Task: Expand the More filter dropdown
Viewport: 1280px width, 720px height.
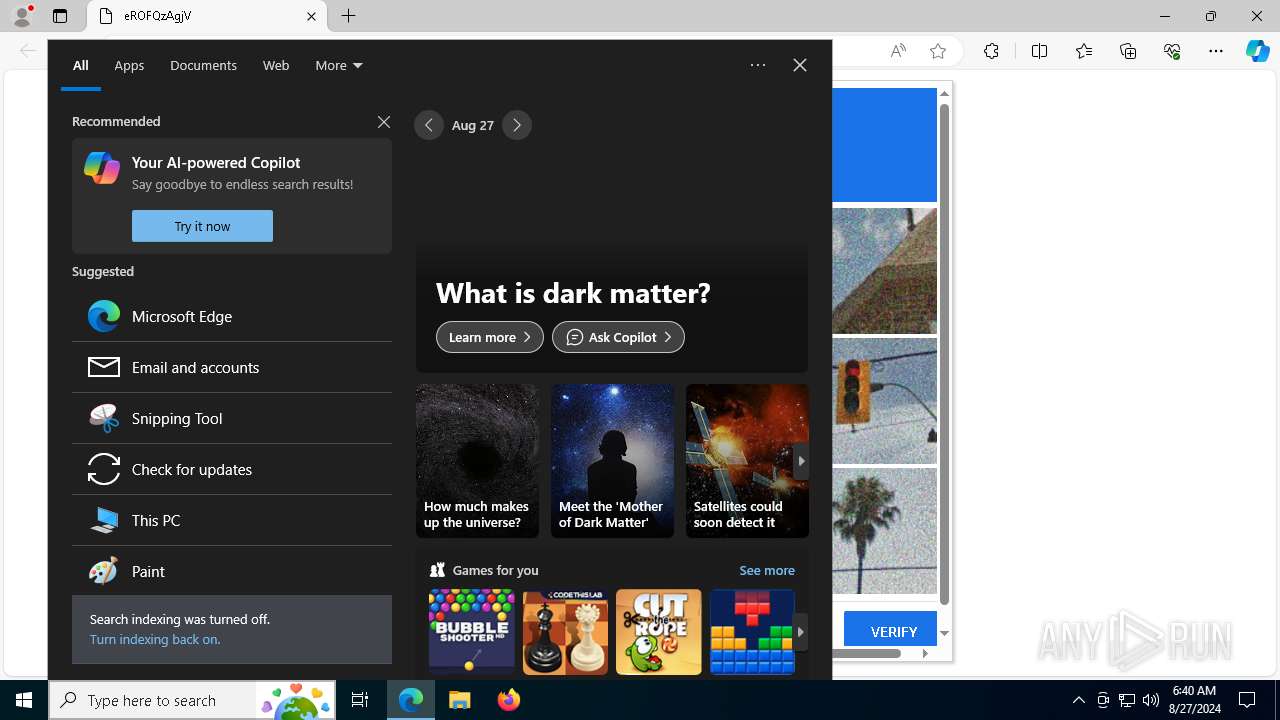Action: tap(339, 65)
